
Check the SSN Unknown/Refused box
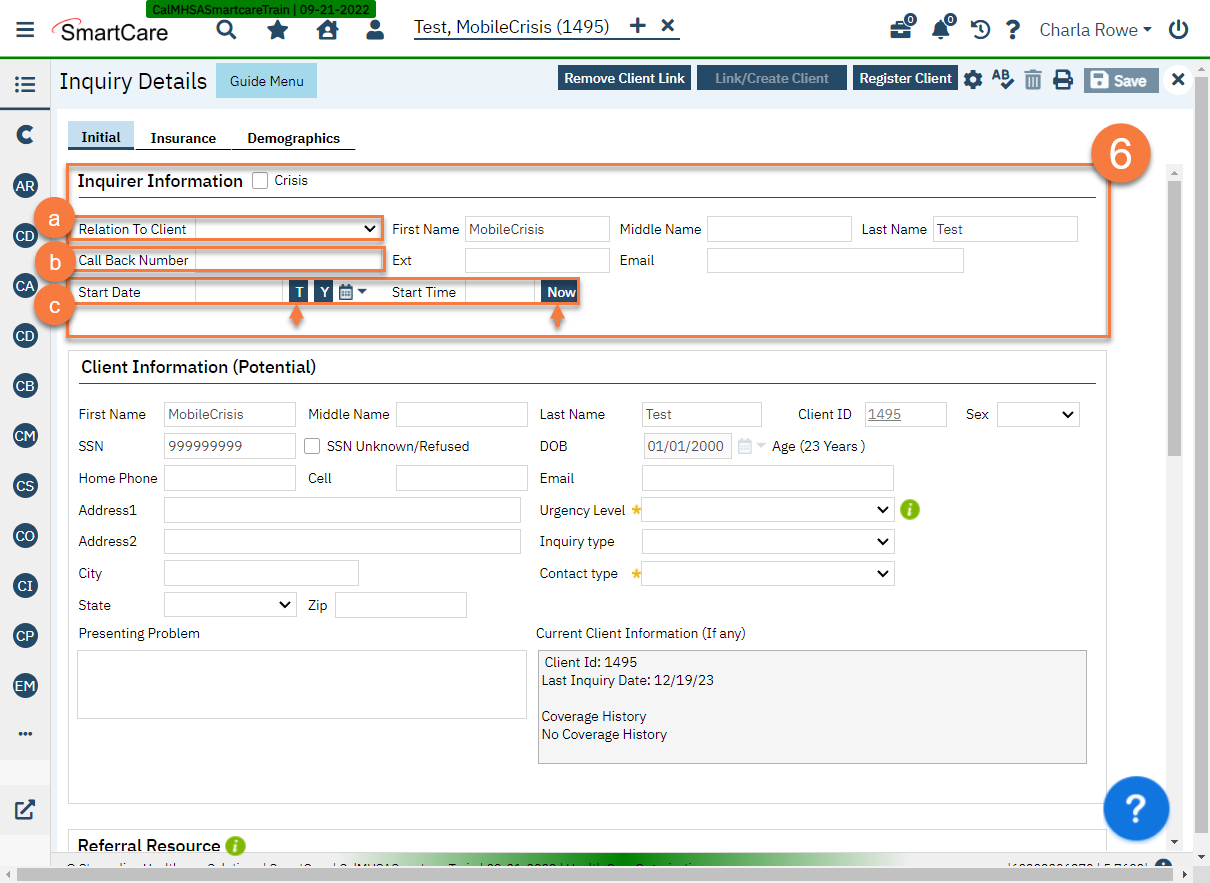pos(312,446)
